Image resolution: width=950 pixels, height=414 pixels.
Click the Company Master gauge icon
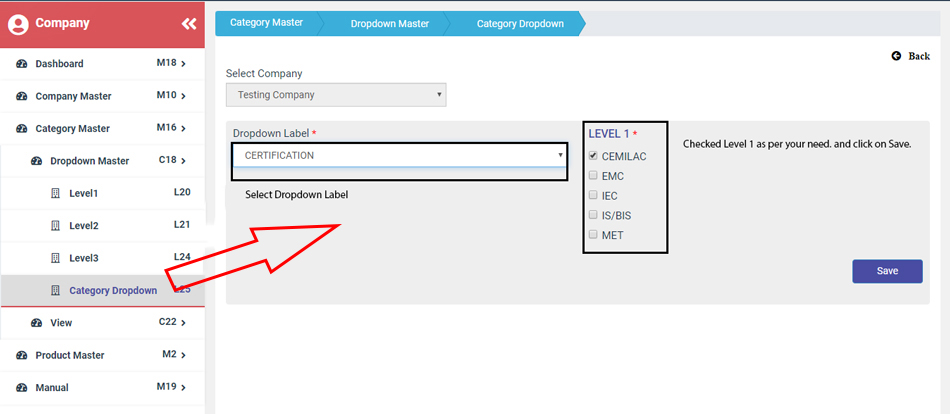coord(22,97)
